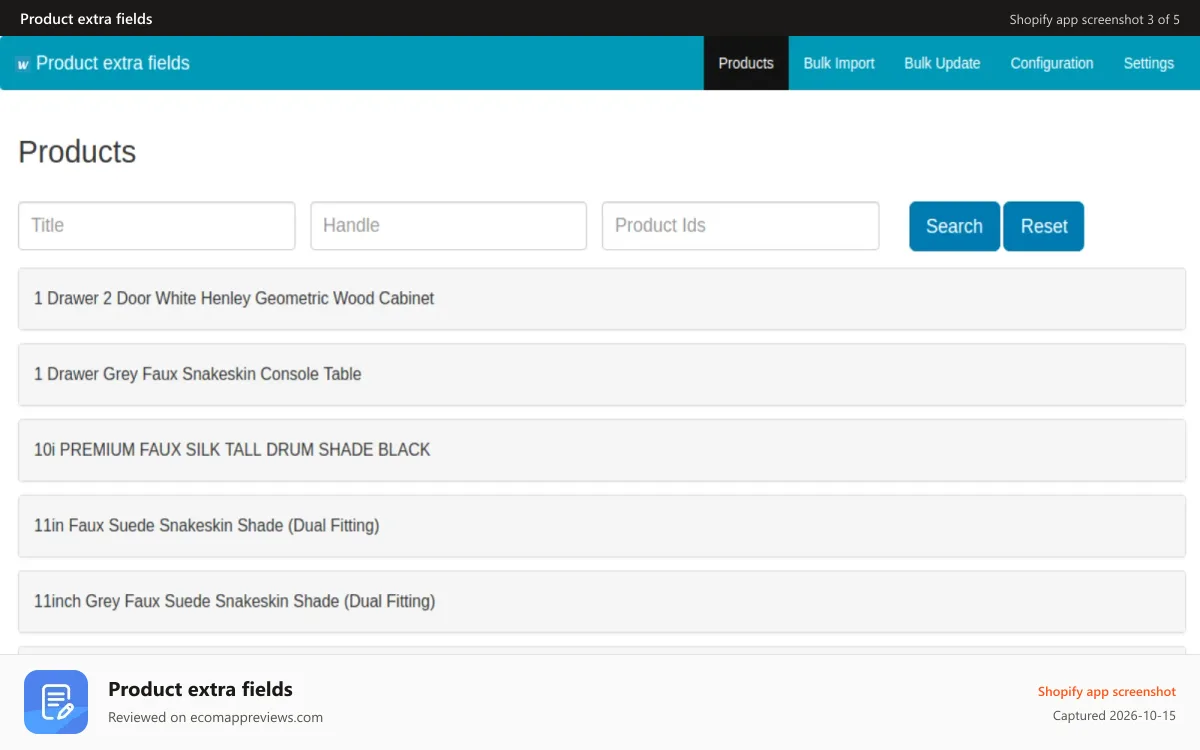
Task: Click the Product extra fields logo icon
Action: 23,64
